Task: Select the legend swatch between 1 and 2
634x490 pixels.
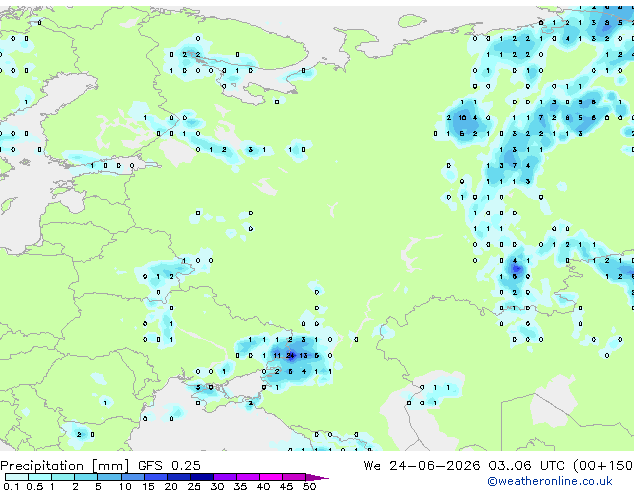Action: [63, 477]
